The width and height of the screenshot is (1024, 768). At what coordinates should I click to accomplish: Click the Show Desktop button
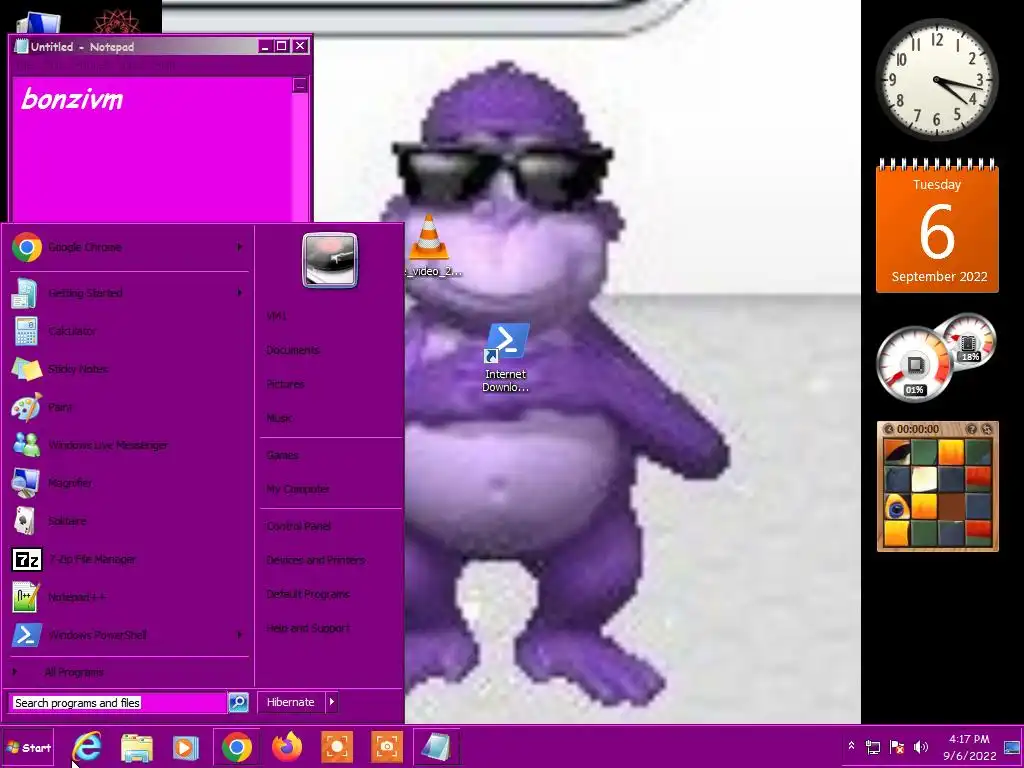(x=1013, y=747)
